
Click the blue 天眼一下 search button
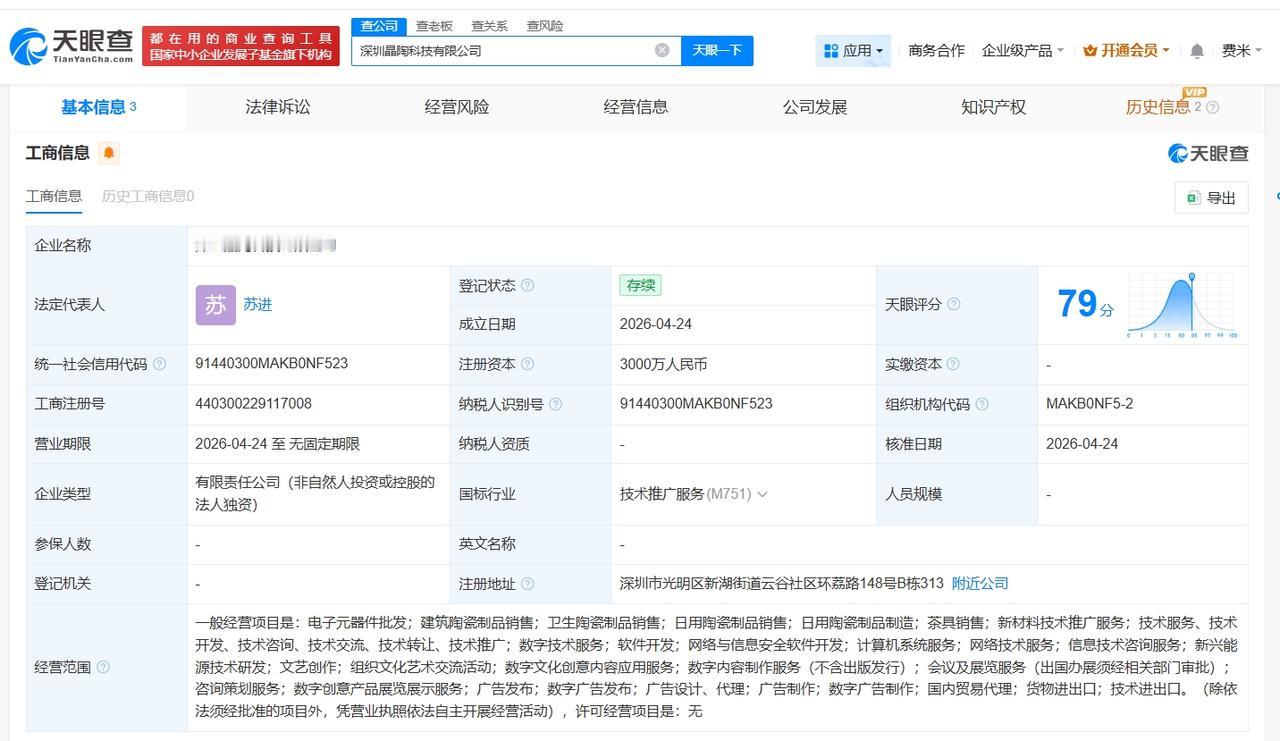tap(717, 50)
